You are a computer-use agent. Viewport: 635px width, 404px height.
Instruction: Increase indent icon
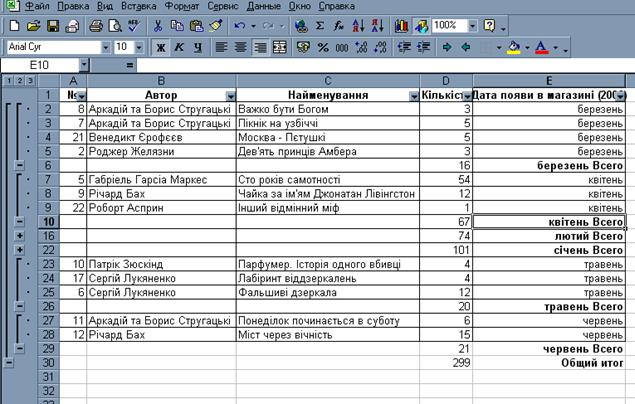(x=424, y=47)
